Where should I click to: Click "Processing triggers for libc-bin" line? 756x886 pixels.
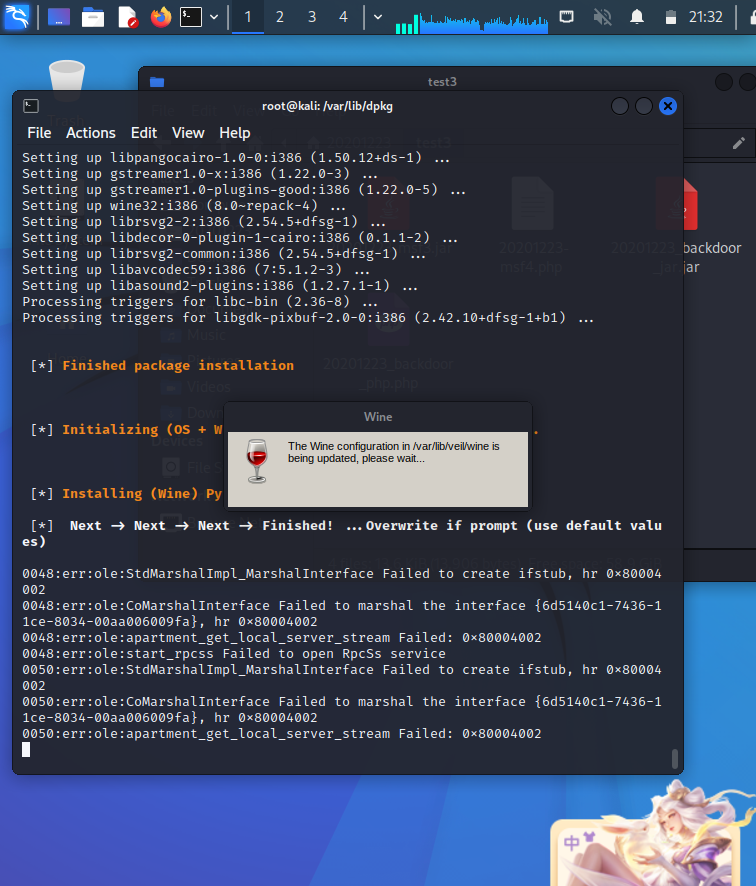tap(200, 301)
